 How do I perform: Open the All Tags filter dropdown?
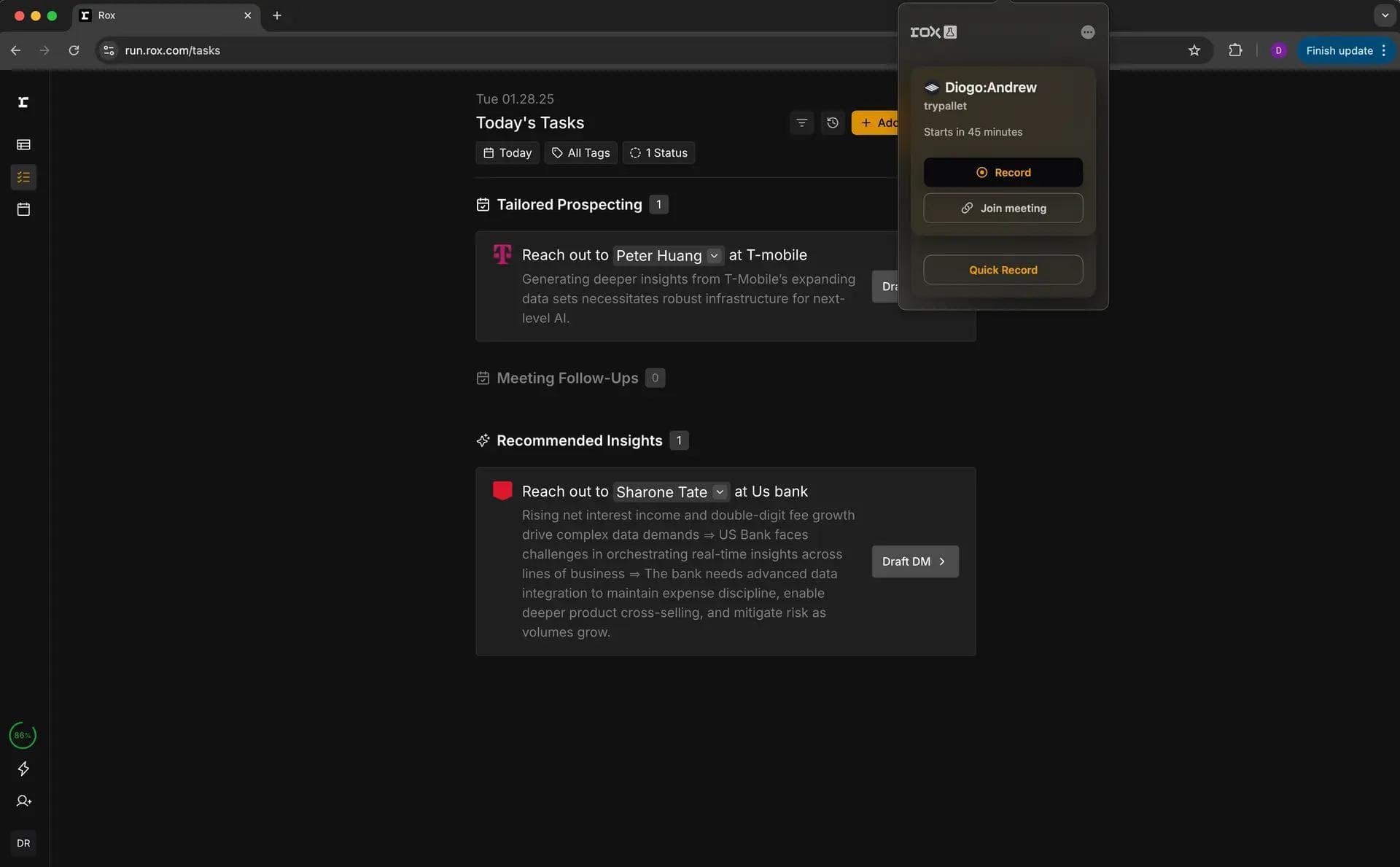coord(580,153)
